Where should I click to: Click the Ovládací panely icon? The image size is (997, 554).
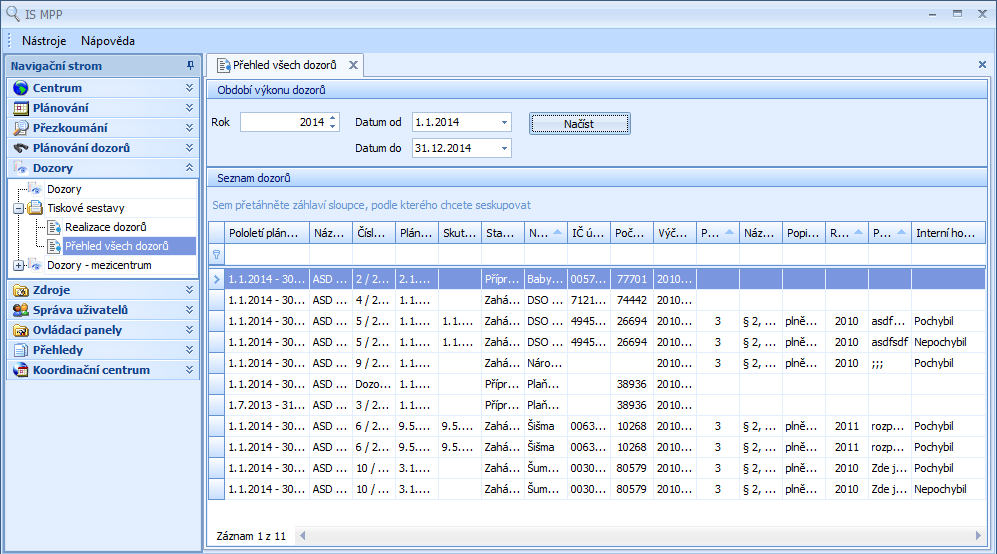(x=21, y=330)
